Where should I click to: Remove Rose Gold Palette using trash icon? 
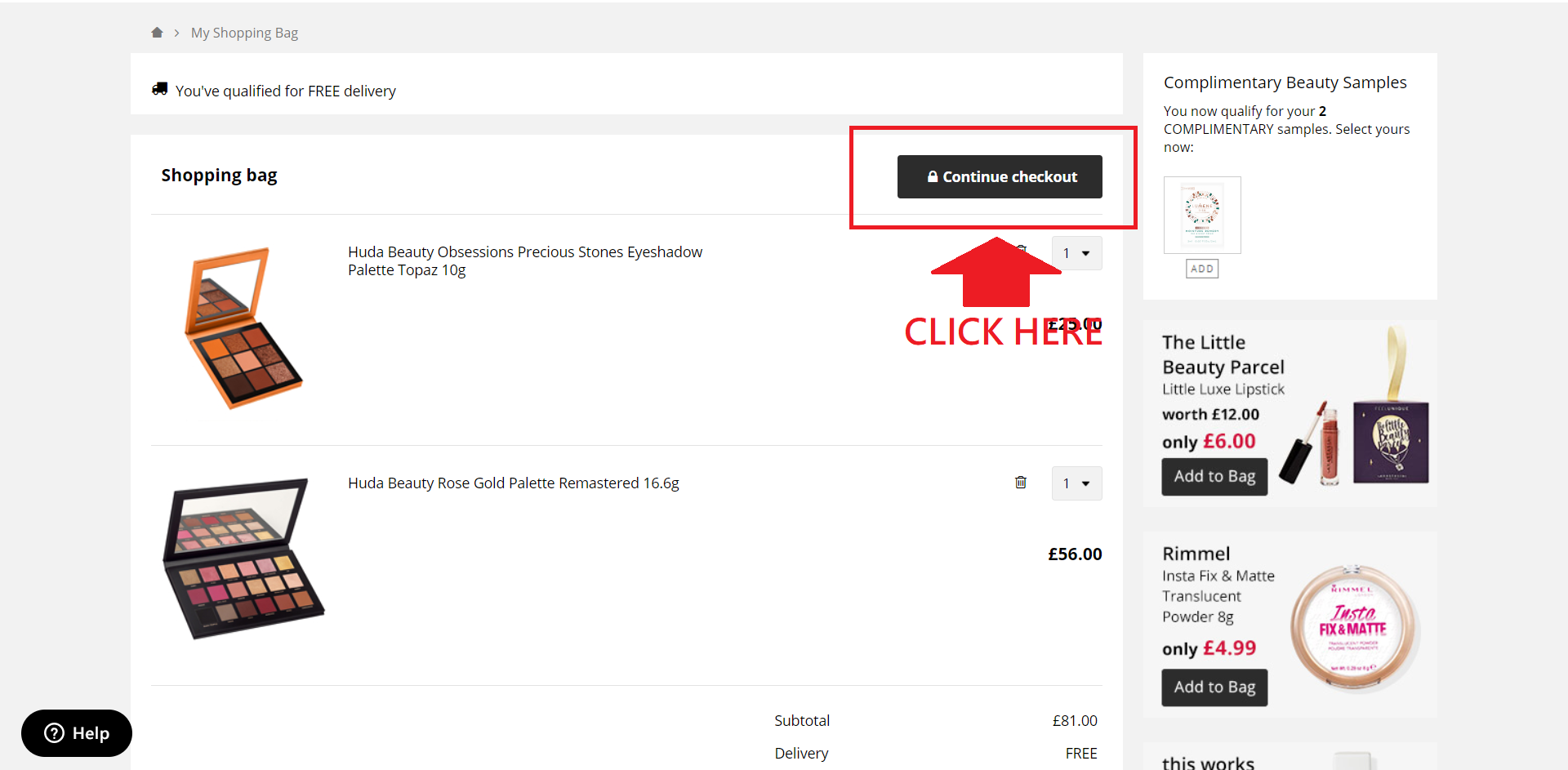(1020, 483)
